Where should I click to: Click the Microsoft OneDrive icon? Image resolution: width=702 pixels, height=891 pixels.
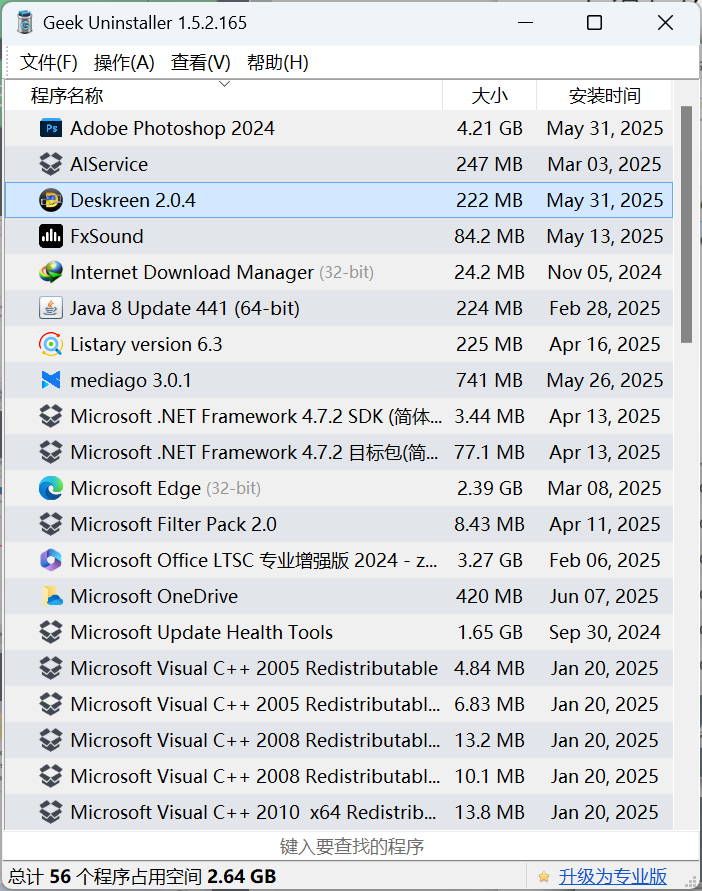pos(51,596)
